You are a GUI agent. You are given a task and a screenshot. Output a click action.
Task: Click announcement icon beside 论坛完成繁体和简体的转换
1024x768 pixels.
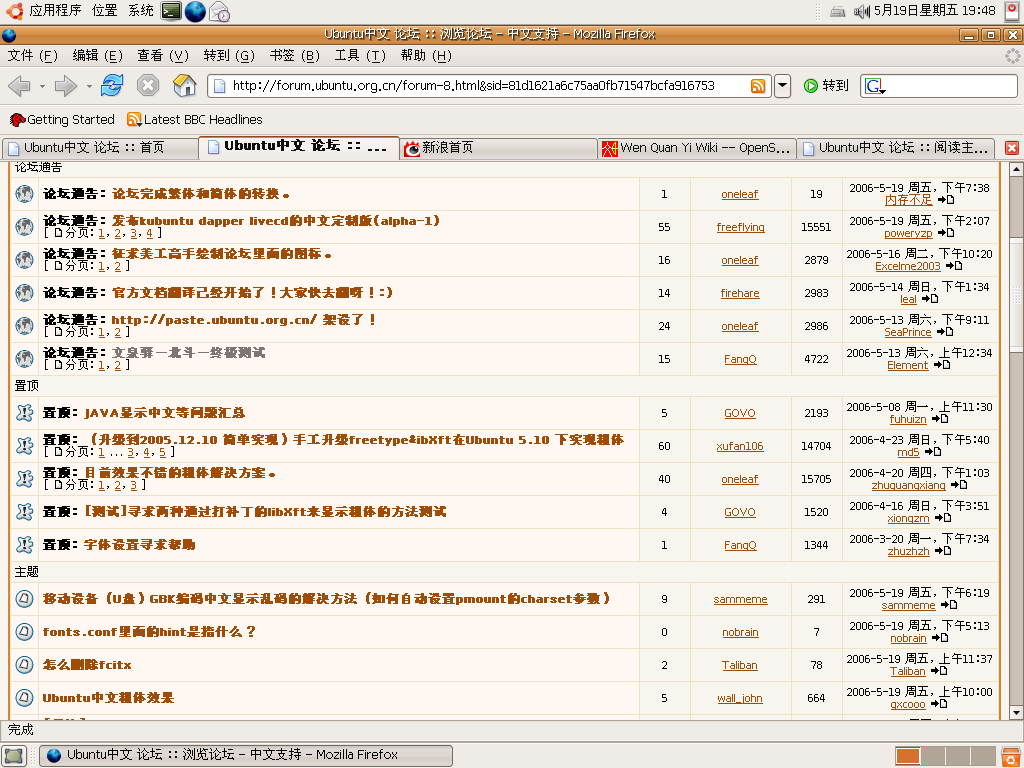pyautogui.click(x=24, y=194)
